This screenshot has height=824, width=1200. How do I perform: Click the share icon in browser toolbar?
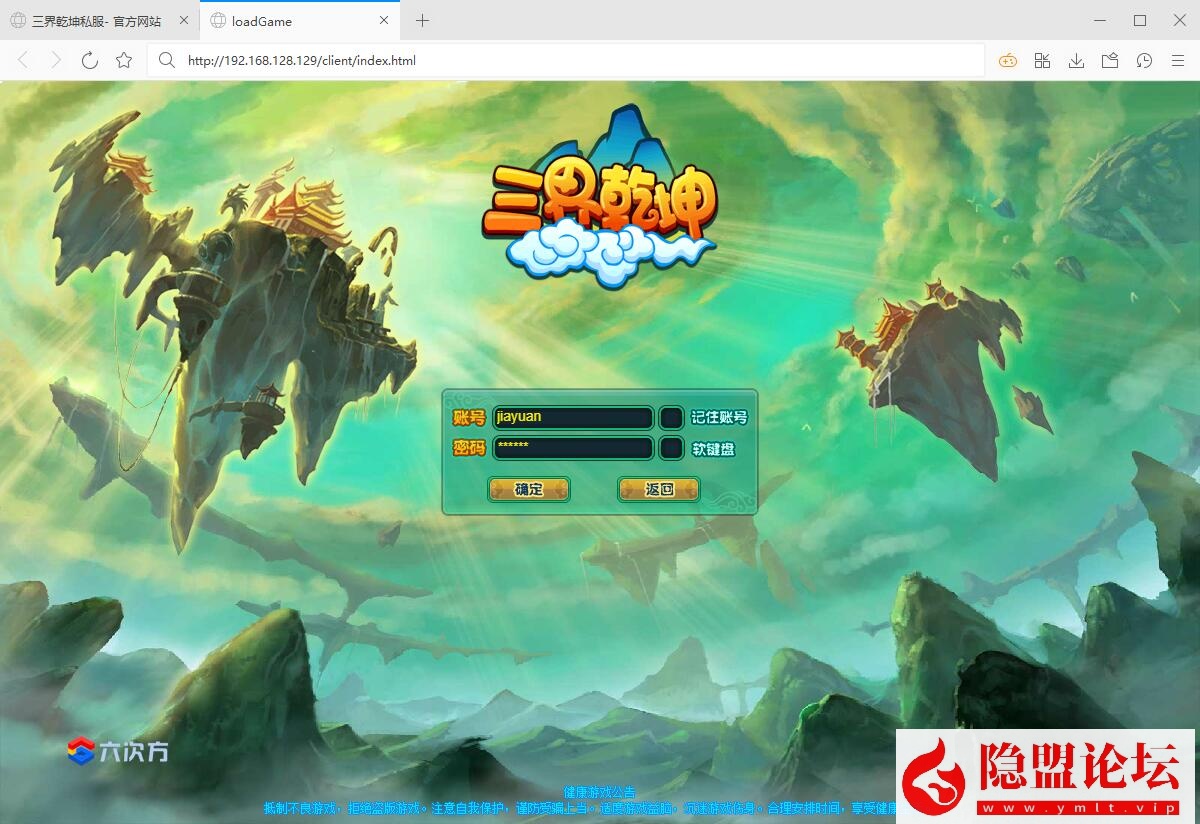1110,61
